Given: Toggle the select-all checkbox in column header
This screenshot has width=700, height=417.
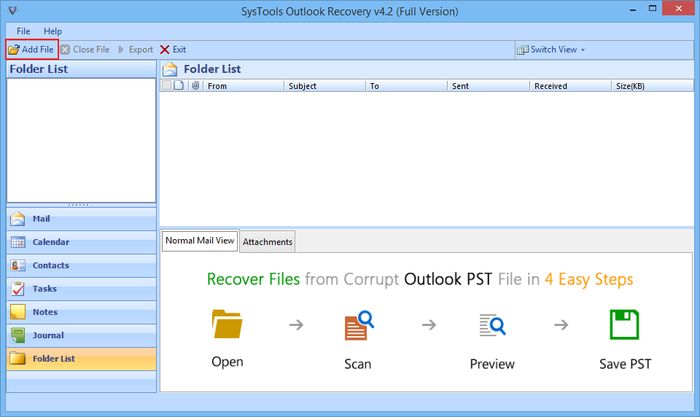Looking at the screenshot, I should [x=166, y=86].
